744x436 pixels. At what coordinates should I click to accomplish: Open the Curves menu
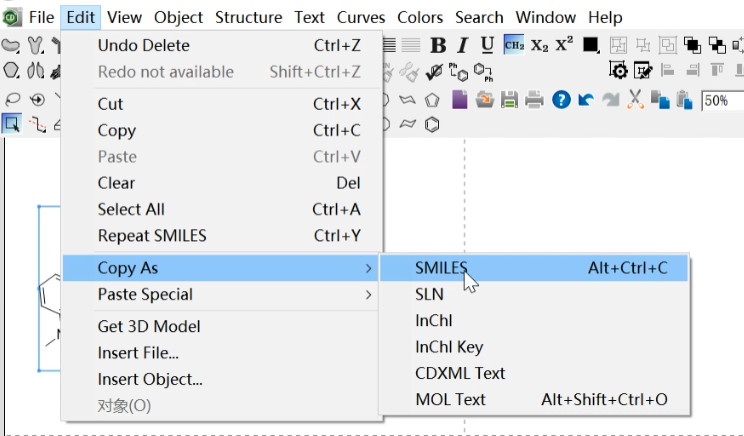point(361,18)
